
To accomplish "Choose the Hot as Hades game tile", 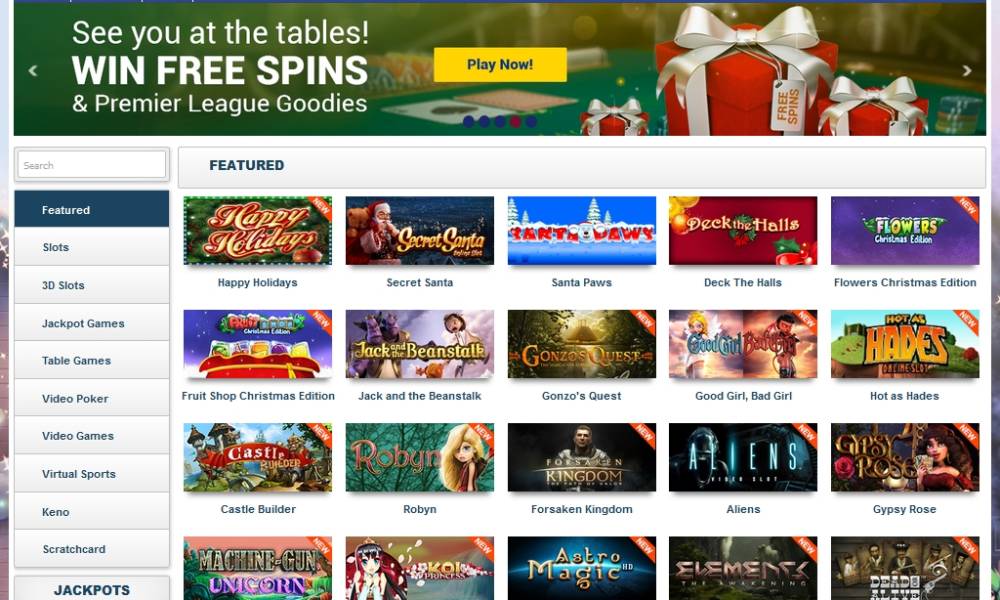I will tap(905, 344).
